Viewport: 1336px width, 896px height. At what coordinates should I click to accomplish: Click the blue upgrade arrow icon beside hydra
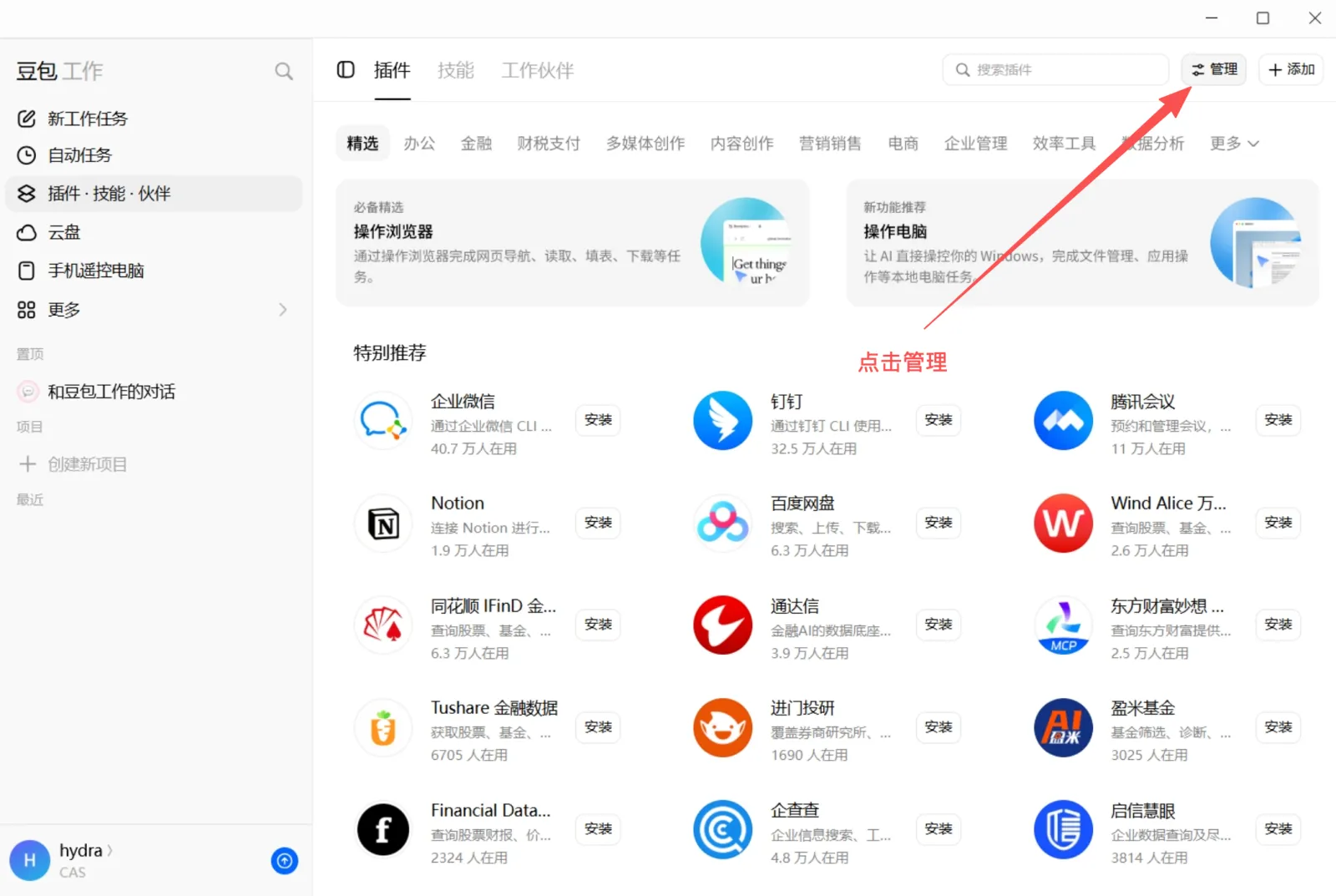285,861
